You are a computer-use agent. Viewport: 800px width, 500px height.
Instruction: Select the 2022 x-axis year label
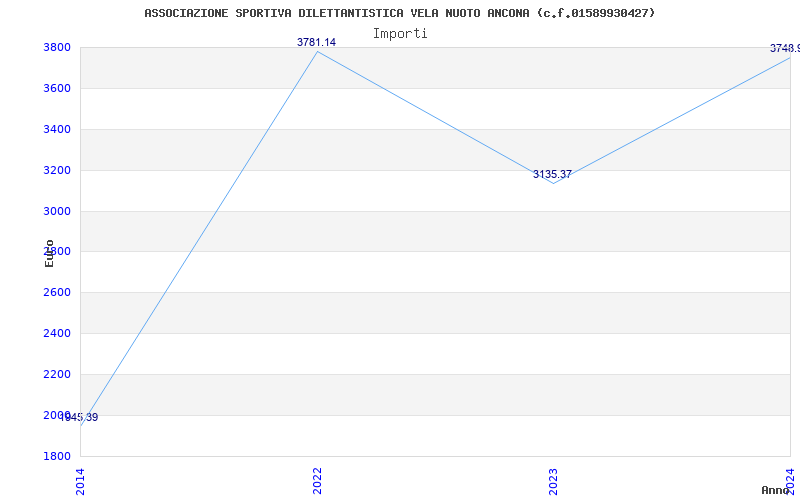[317, 481]
